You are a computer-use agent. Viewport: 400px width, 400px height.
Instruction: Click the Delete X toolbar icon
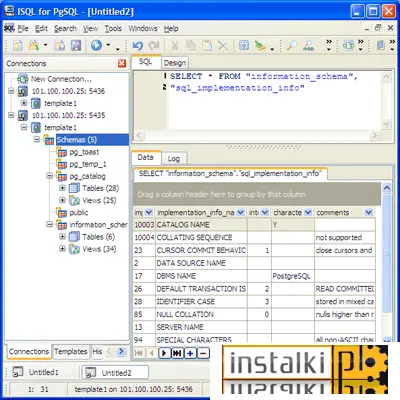point(223,45)
